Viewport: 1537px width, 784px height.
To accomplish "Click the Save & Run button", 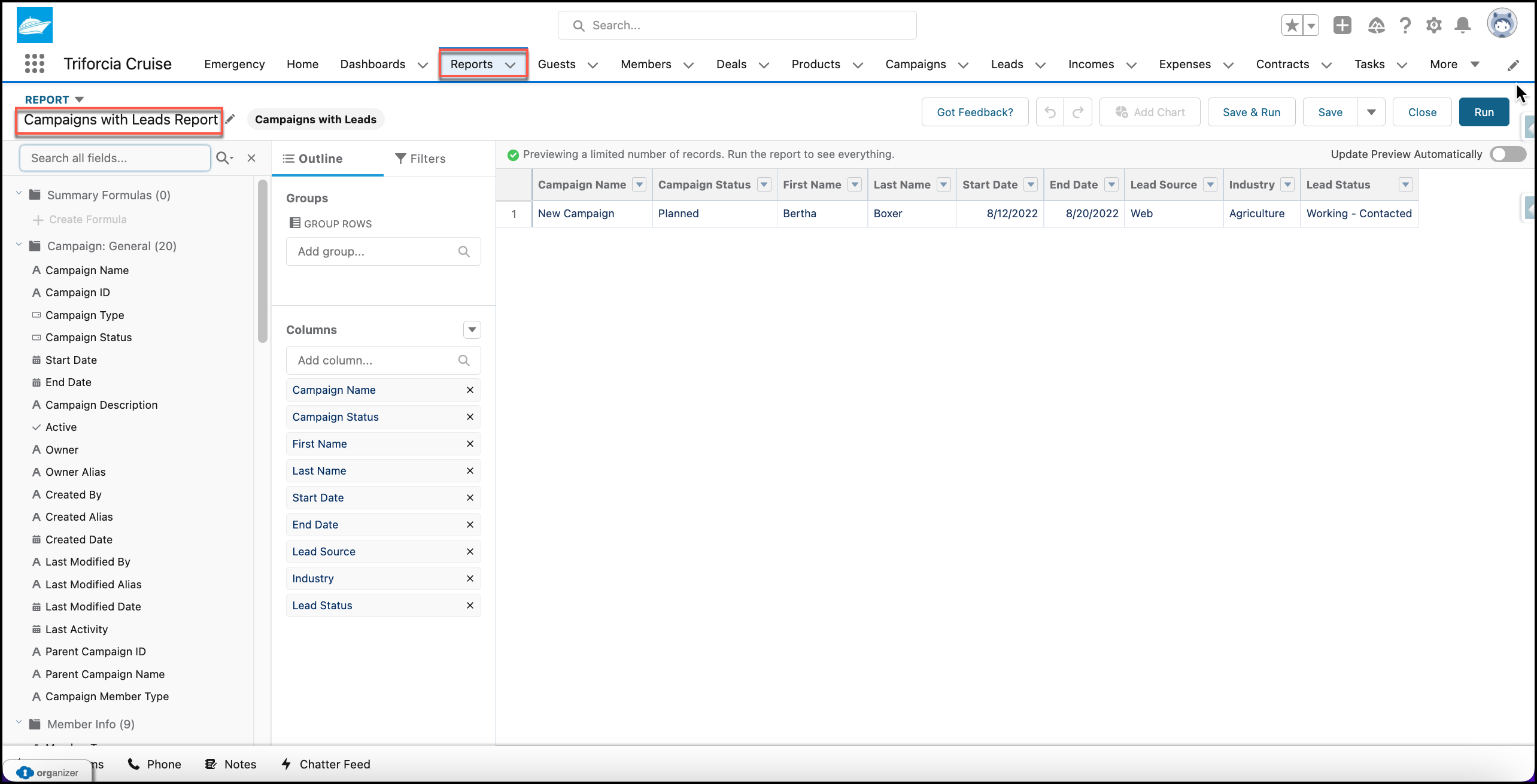I will coord(1252,112).
